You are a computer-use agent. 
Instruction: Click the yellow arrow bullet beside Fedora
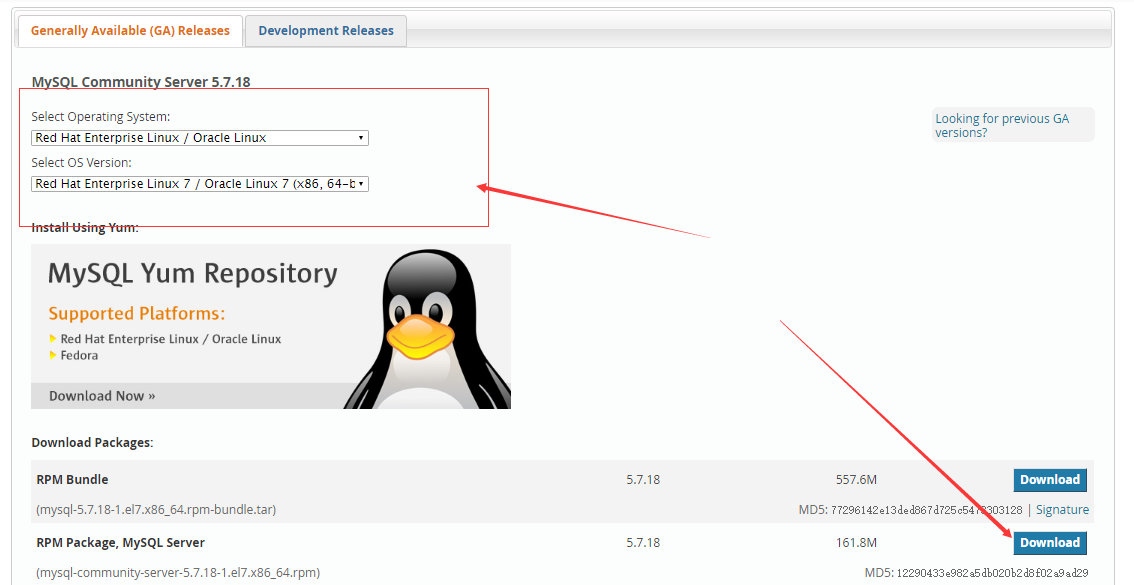[53, 356]
